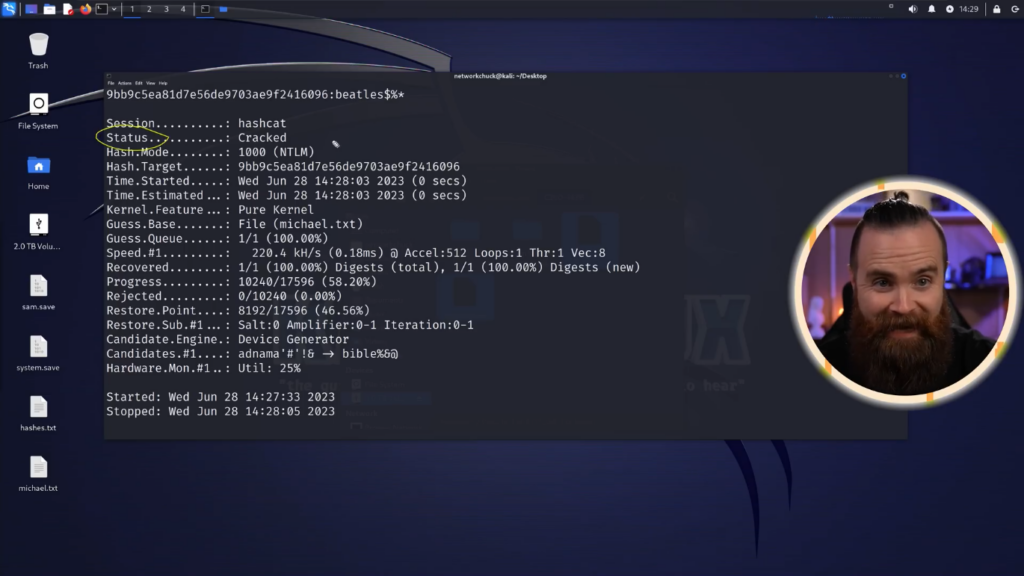This screenshot has height=576, width=1024.
Task: Open the terminal Help menu
Action: click(x=163, y=83)
